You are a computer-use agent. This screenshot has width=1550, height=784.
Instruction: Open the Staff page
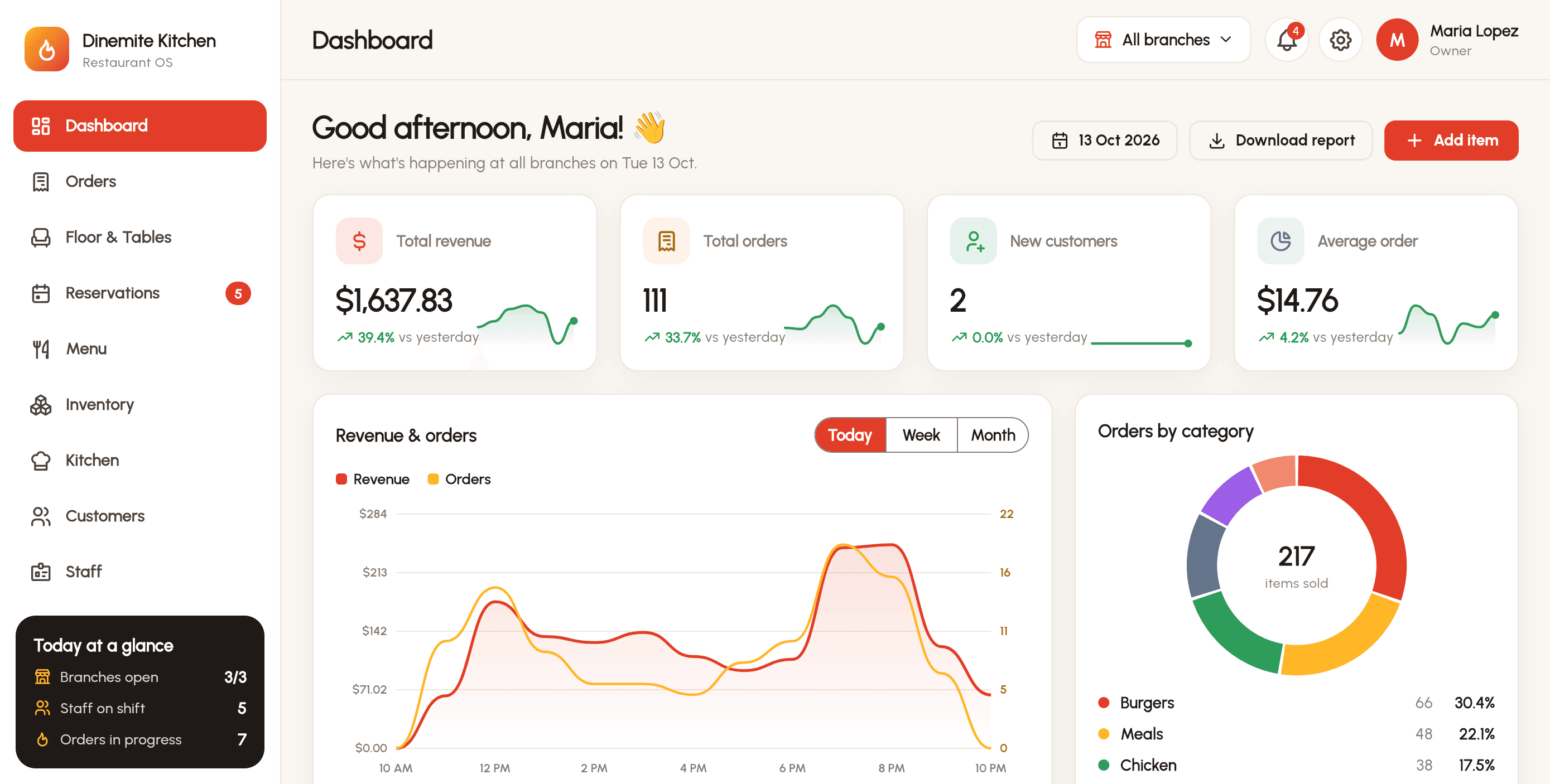point(139,572)
